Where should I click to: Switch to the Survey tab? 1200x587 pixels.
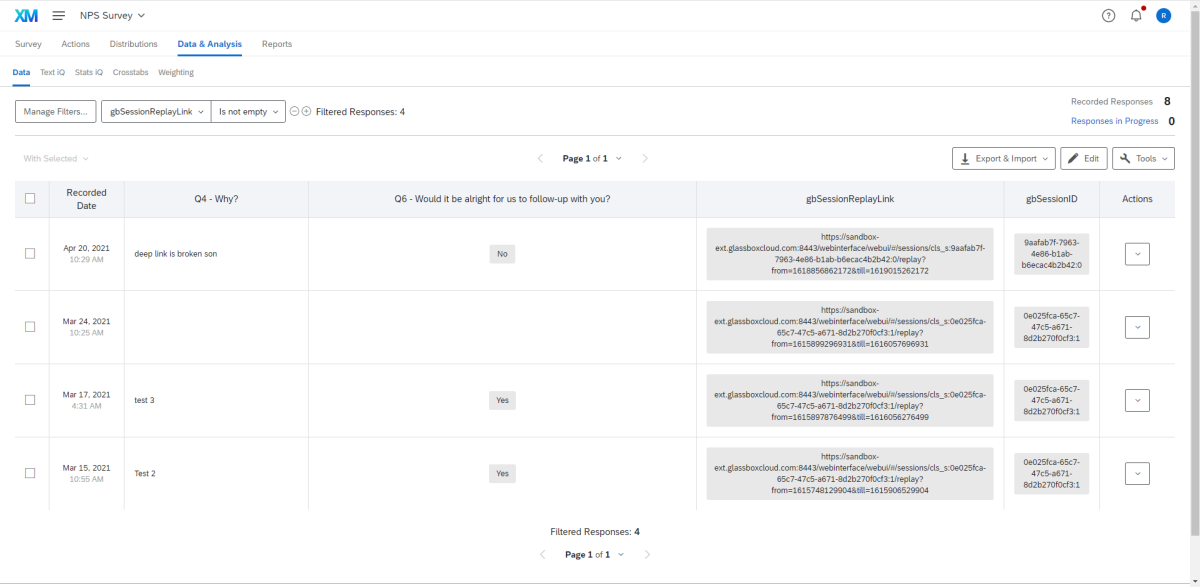[28, 44]
